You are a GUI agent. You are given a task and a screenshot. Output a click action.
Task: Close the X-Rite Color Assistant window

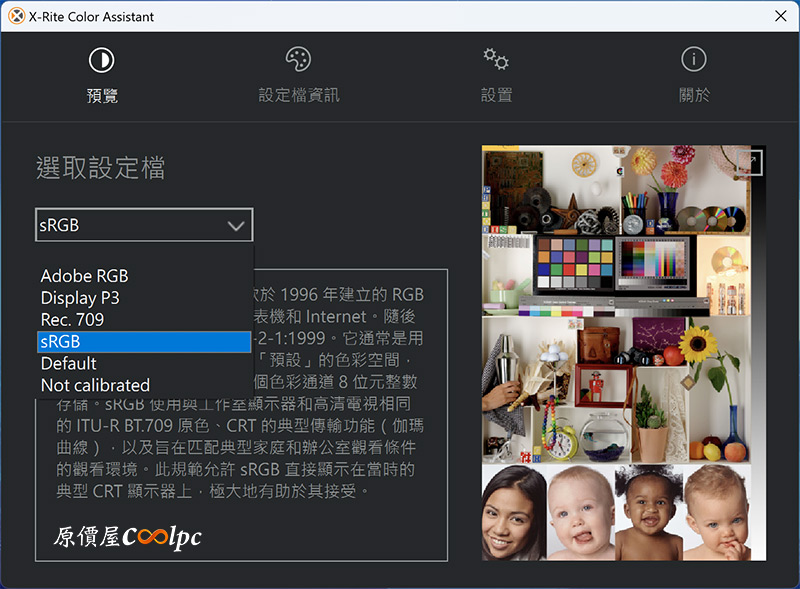(781, 16)
